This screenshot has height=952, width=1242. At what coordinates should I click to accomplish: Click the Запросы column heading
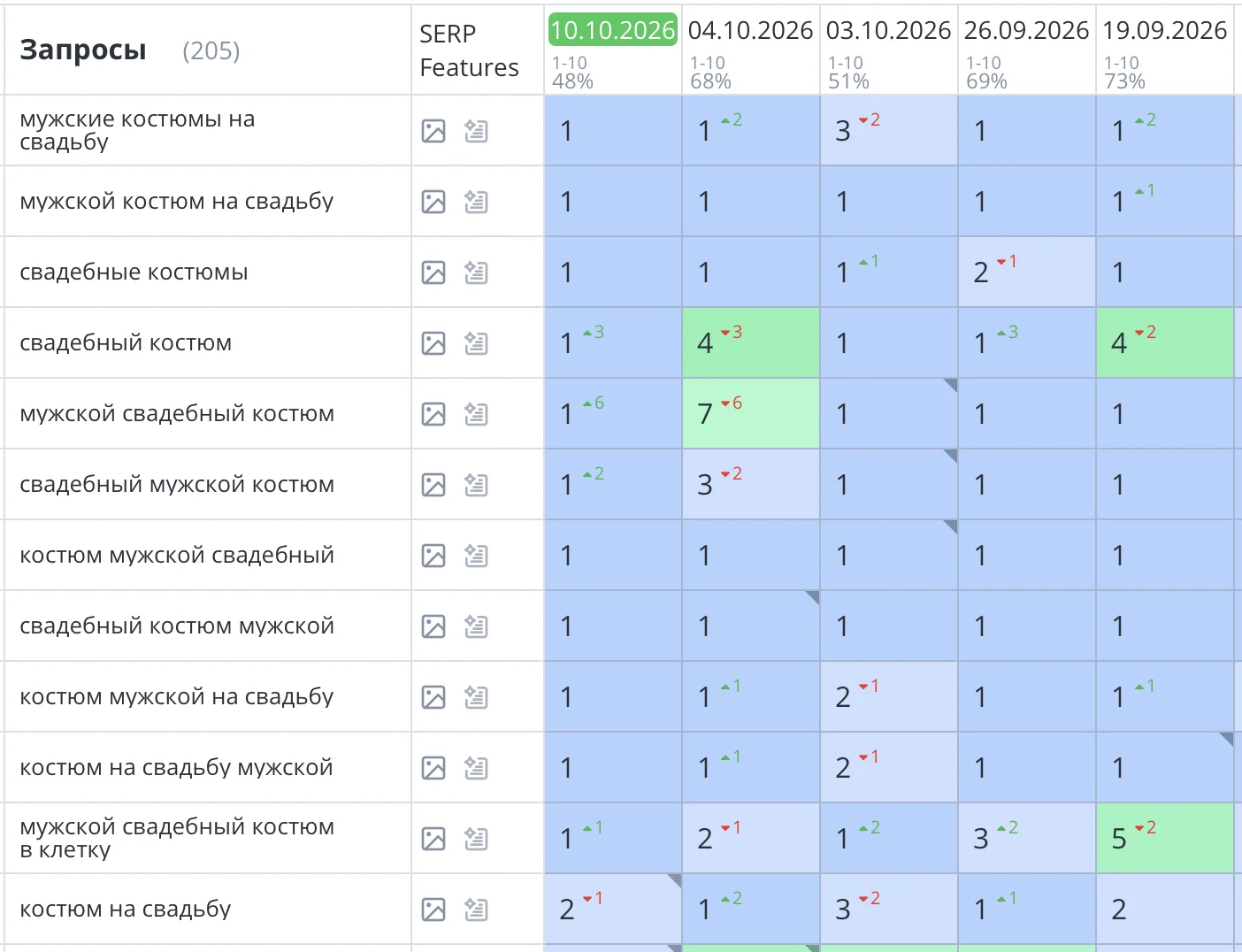[x=83, y=50]
